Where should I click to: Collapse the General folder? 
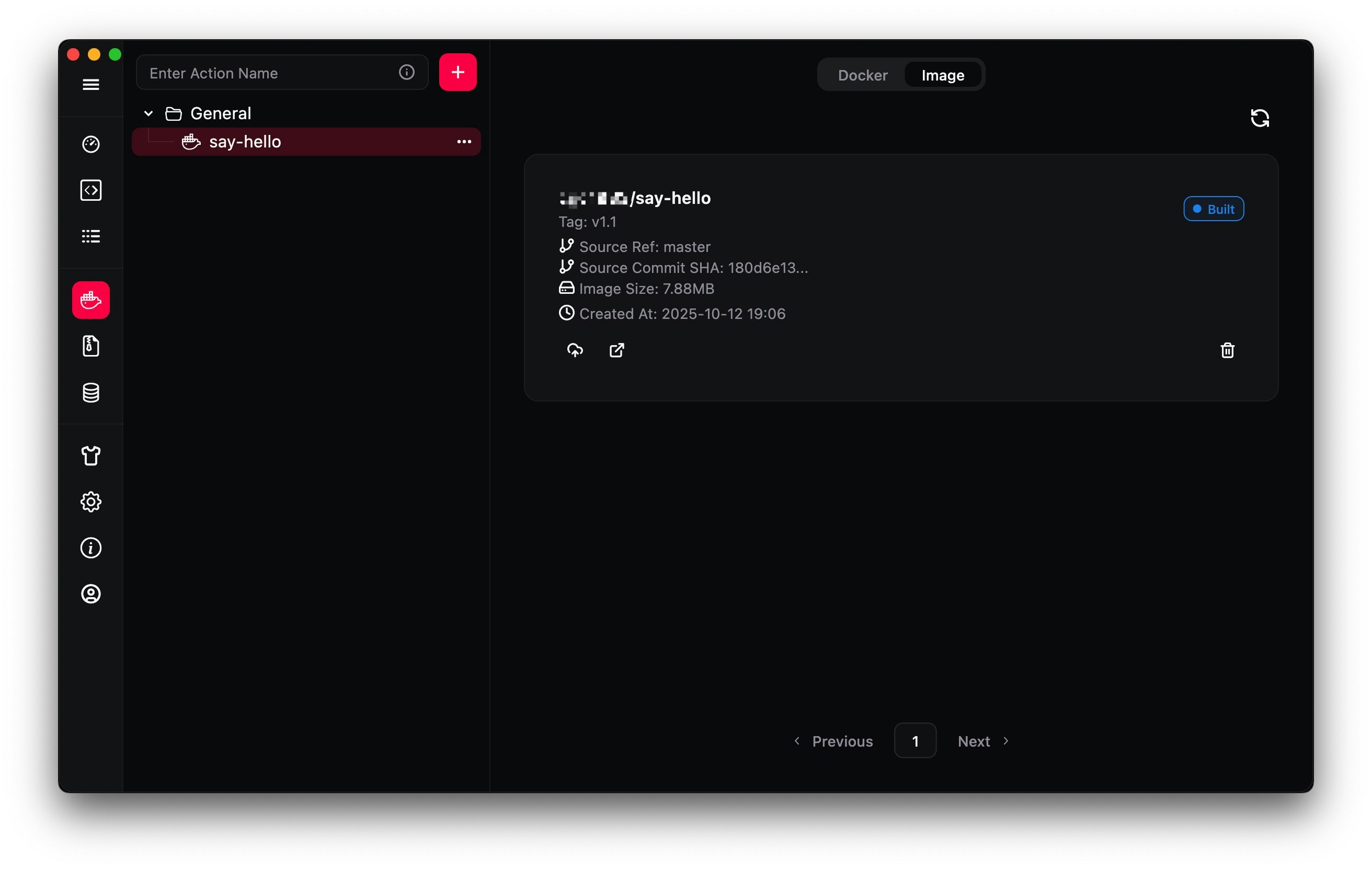[147, 113]
